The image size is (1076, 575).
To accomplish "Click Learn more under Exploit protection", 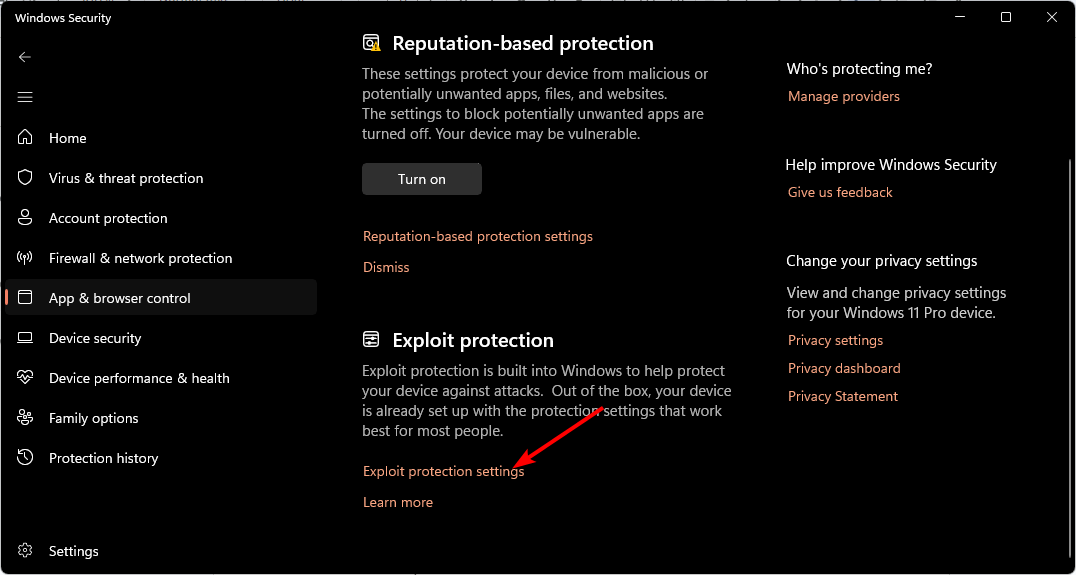I will coord(398,502).
